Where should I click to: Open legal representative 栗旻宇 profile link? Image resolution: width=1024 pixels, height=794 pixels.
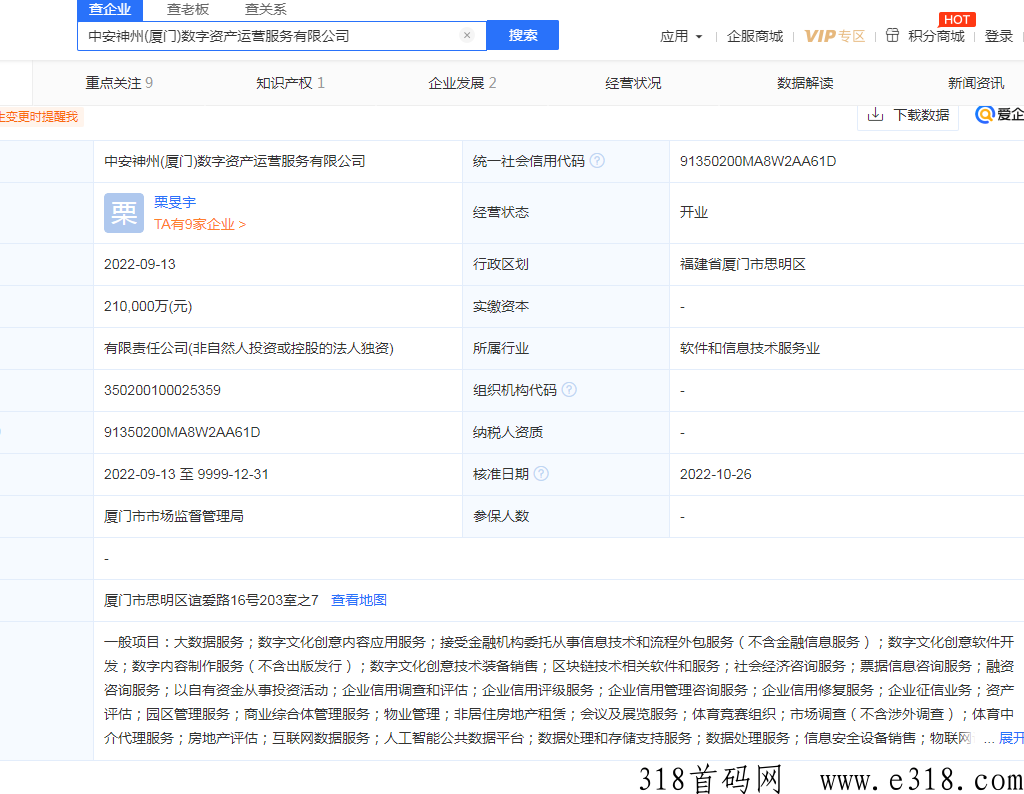click(x=174, y=202)
